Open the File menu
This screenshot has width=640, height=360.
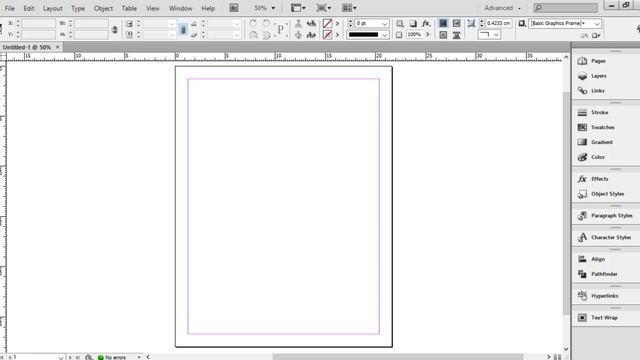tap(10, 8)
